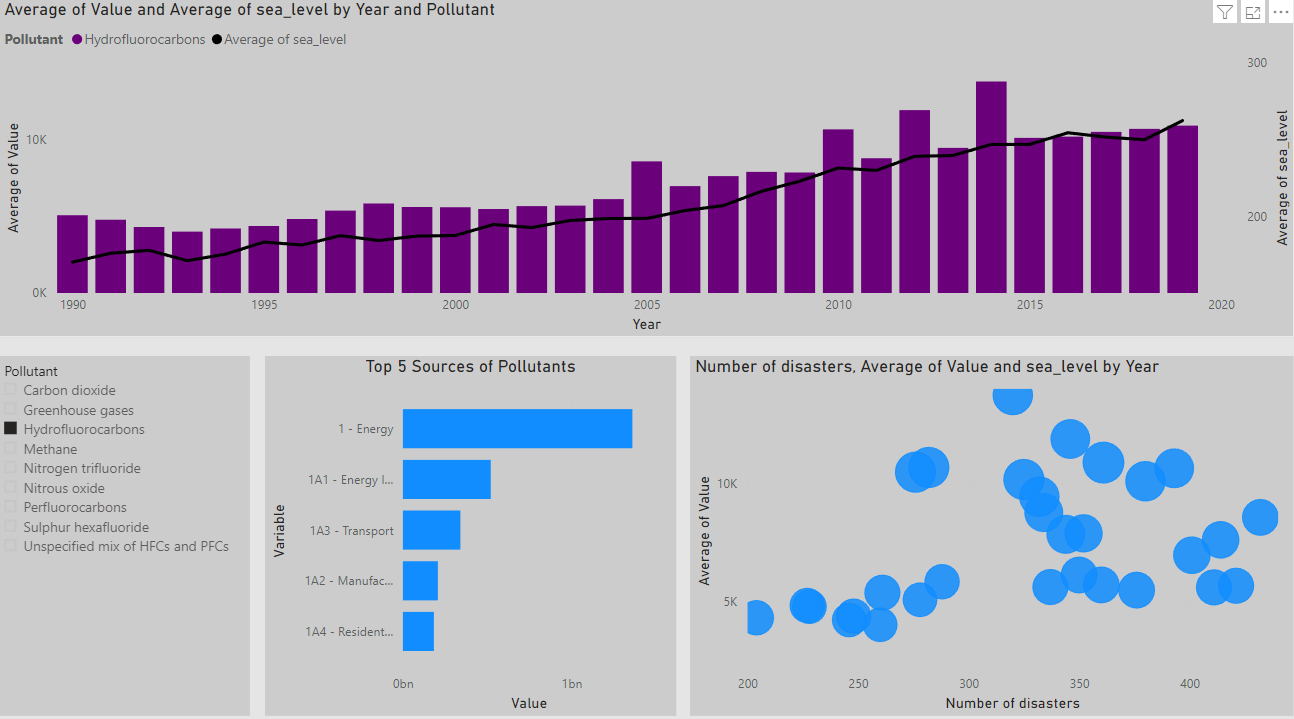1294x719 pixels.
Task: Open the filter funnel icon on the top chart
Action: coord(1224,11)
